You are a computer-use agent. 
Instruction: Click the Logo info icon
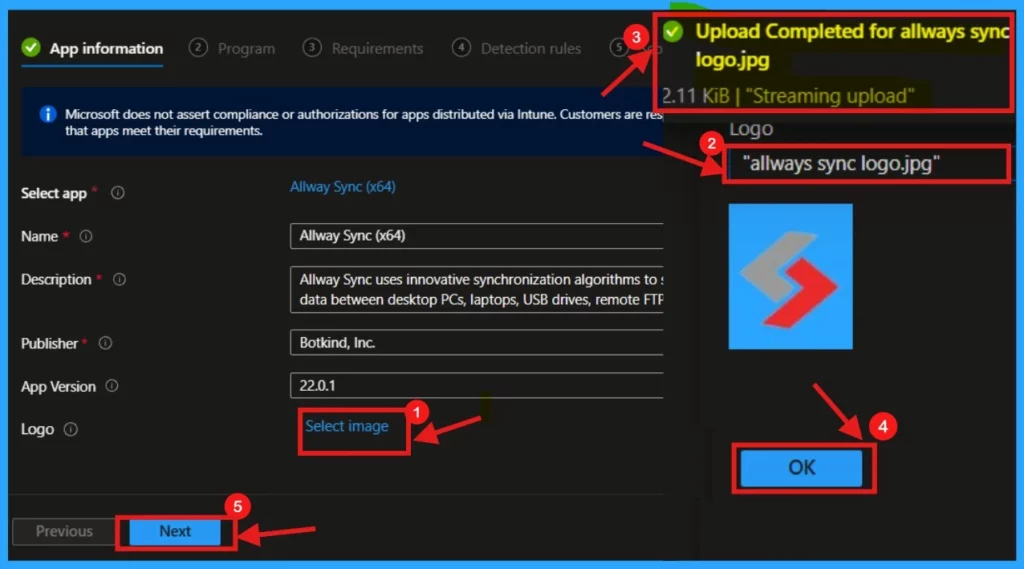coord(71,429)
